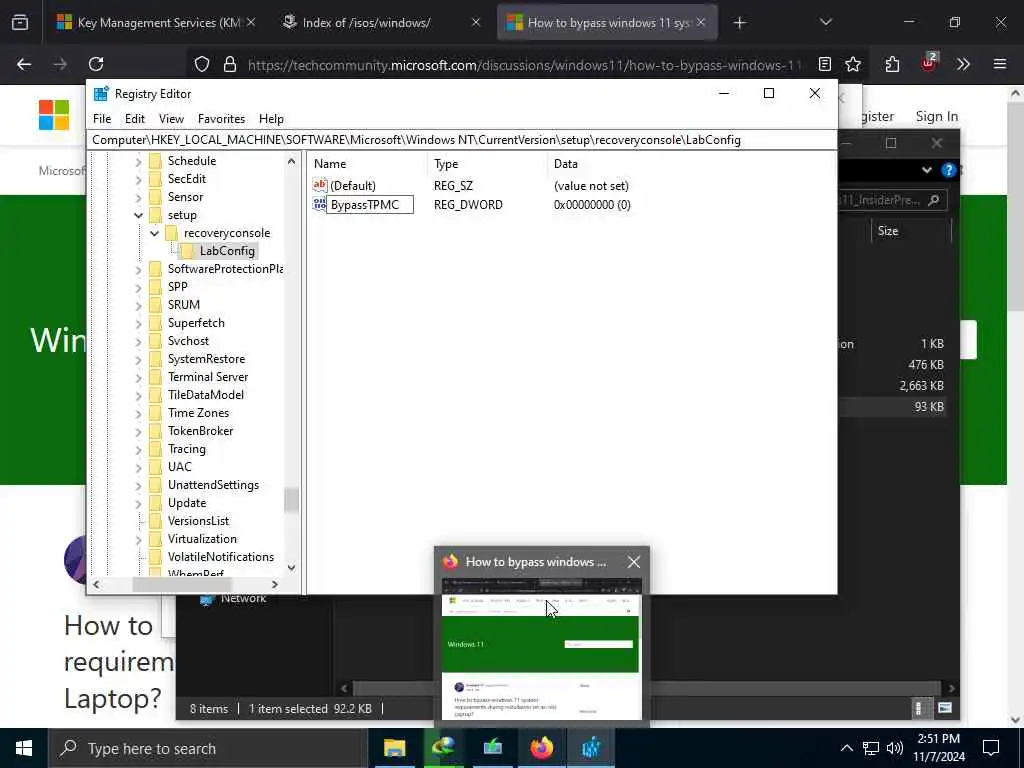Screen dimensions: 1024x768
Task: Open Registry Editor Favorites menu
Action: point(221,119)
